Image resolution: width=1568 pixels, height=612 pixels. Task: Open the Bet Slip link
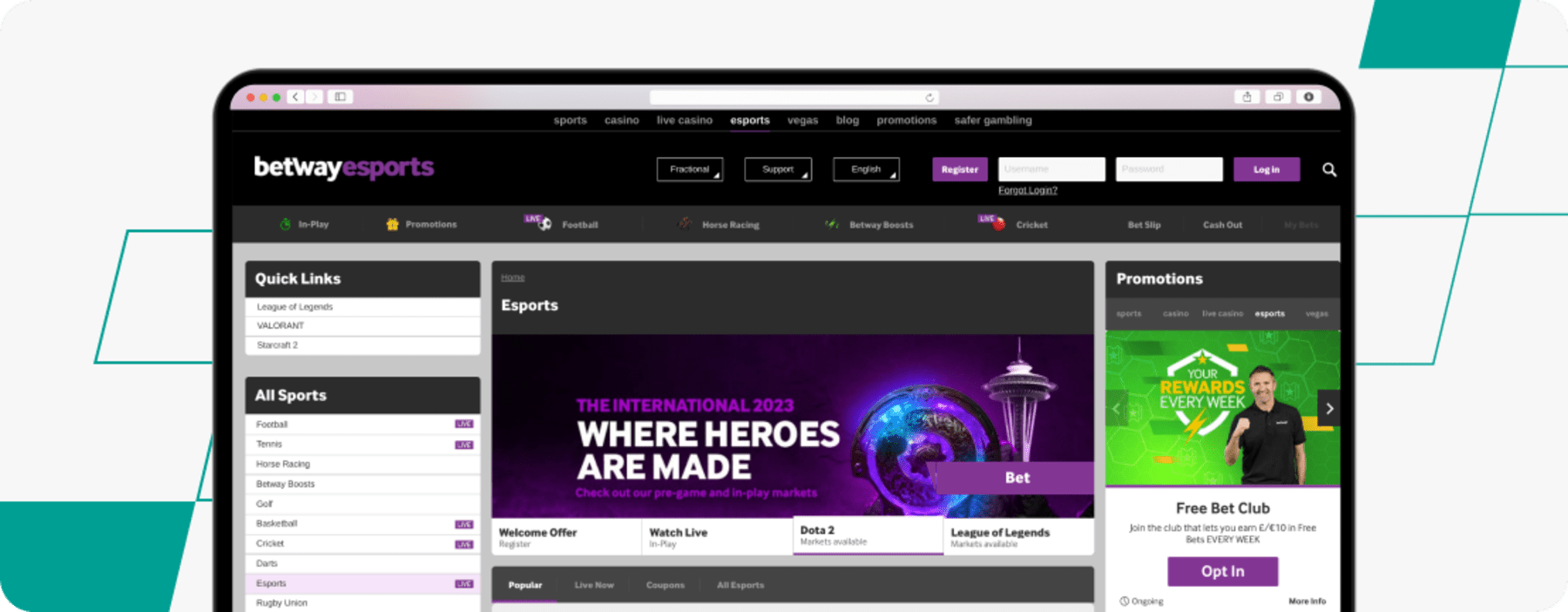click(1144, 225)
